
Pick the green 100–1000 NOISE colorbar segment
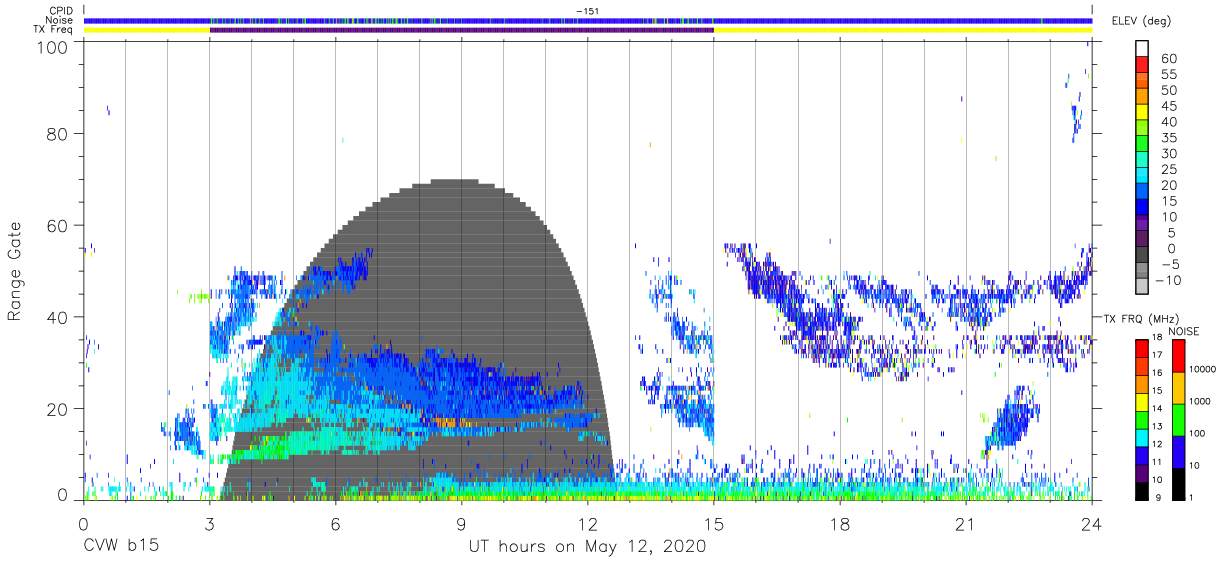click(1179, 419)
